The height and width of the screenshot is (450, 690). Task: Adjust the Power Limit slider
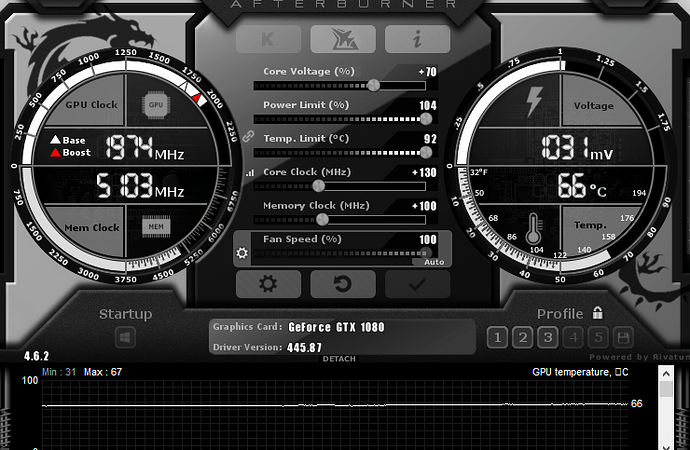[x=340, y=119]
